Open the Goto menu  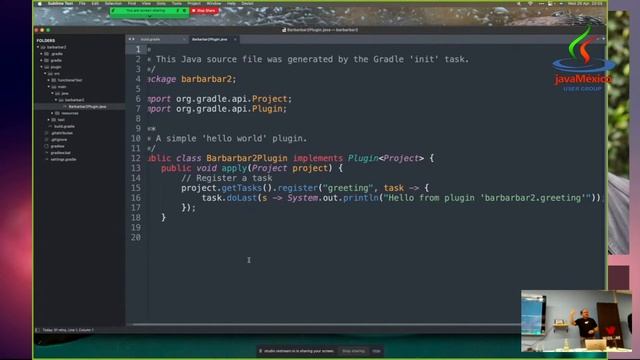(x=161, y=3)
